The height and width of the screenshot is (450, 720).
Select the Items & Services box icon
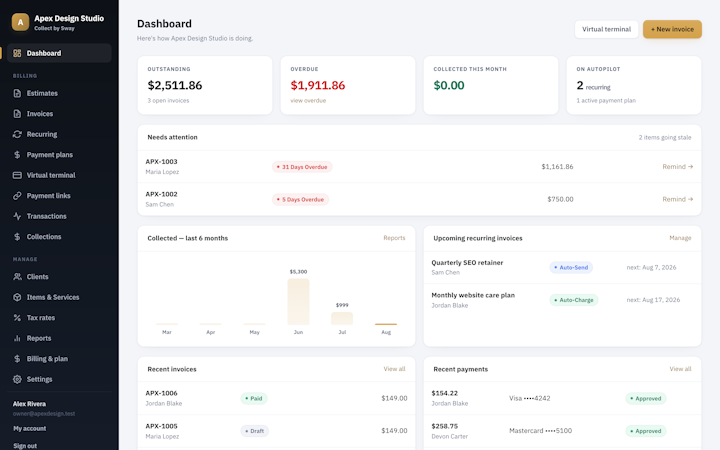pos(17,297)
